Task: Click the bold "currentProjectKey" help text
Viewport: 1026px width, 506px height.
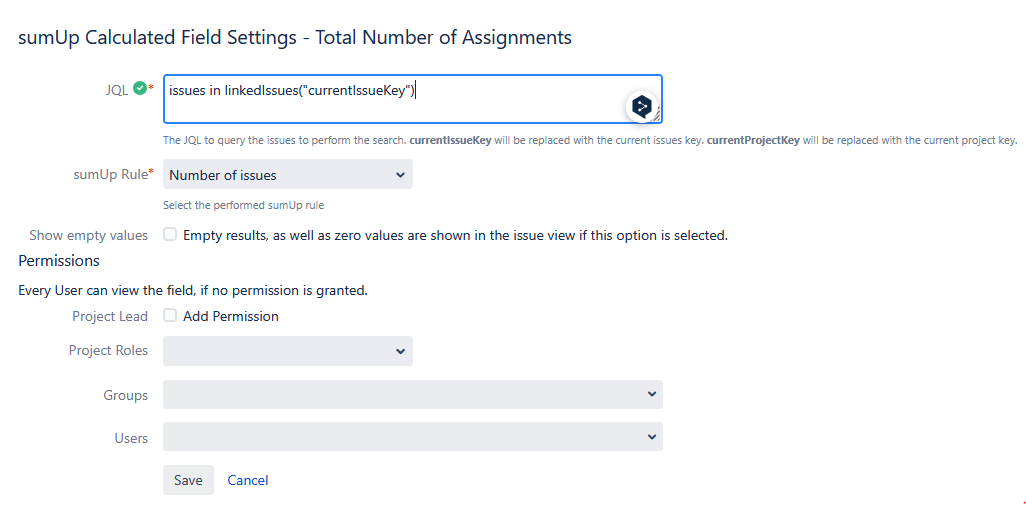Action: coord(754,140)
